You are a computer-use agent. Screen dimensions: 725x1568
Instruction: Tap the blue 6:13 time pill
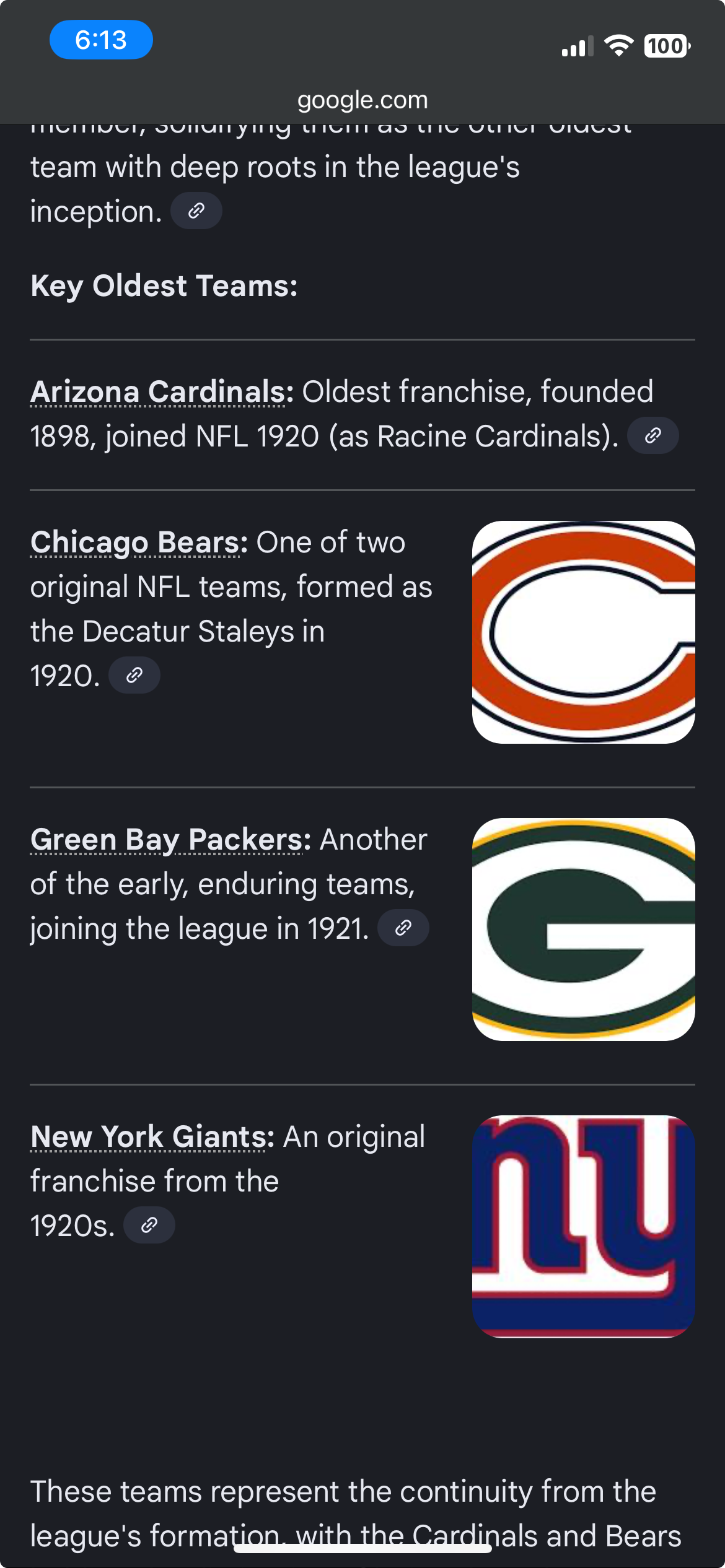pos(101,40)
